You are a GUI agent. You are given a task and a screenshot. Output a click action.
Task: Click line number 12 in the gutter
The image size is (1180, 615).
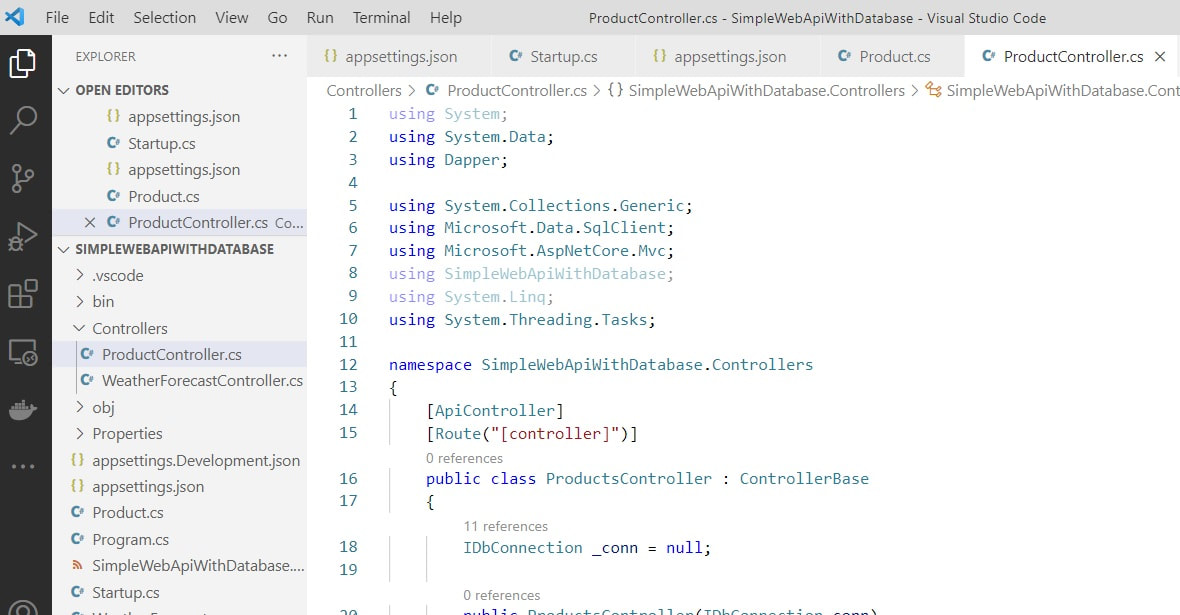[x=348, y=365]
